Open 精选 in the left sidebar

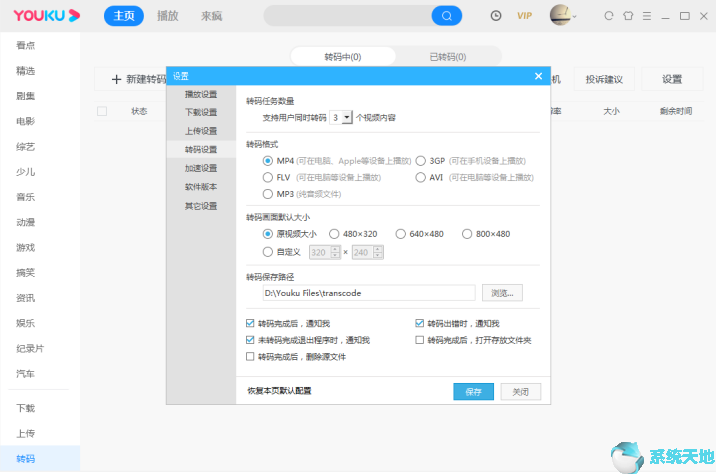[x=26, y=71]
